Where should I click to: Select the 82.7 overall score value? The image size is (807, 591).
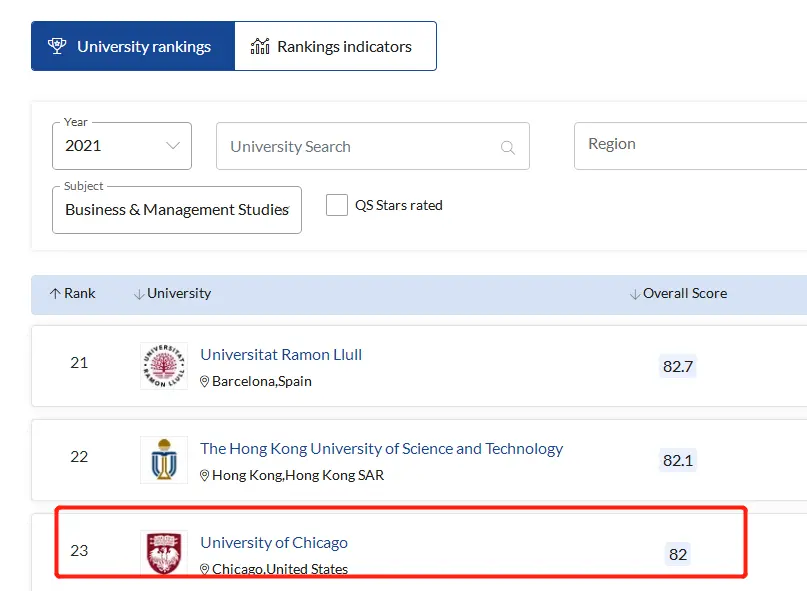[x=678, y=367]
